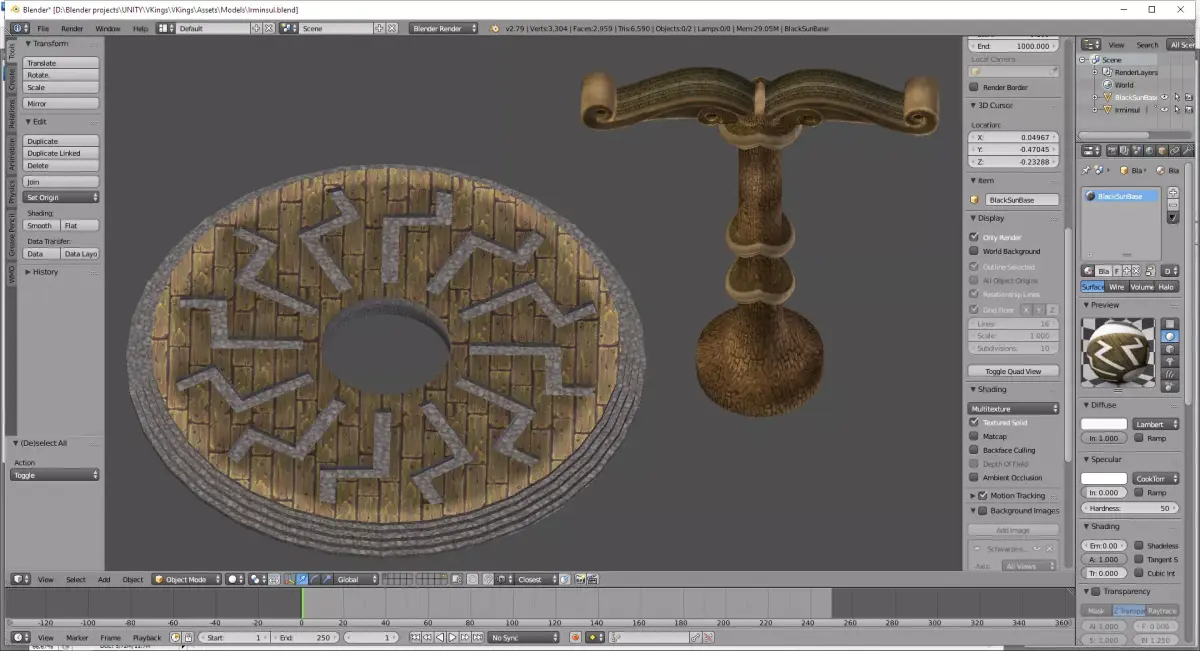
Task: Open the Window menu
Action: pos(107,28)
